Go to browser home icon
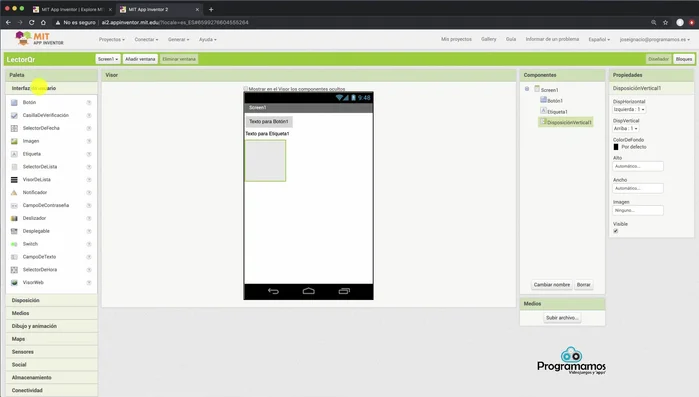This screenshot has height=397, width=699. [43, 22]
